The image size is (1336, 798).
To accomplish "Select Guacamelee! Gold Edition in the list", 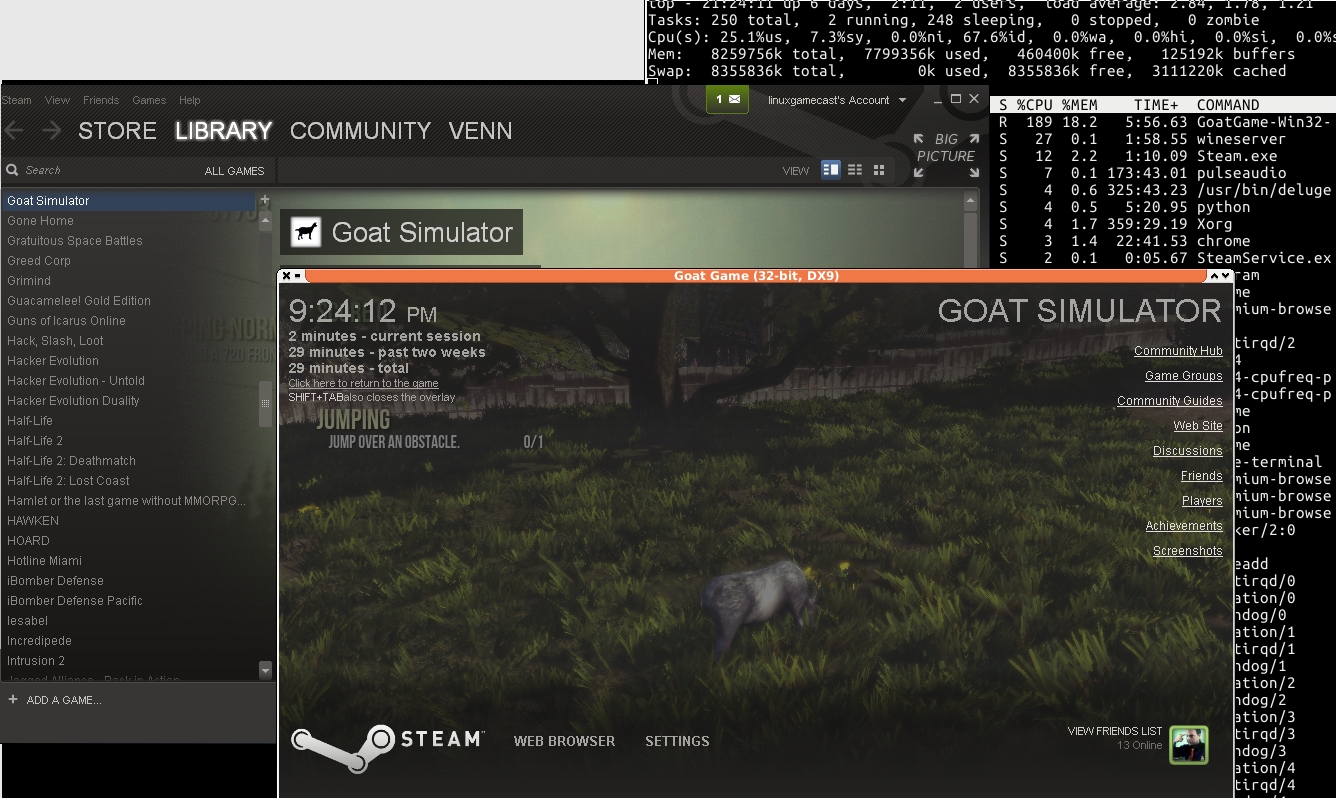I will [129, 301].
